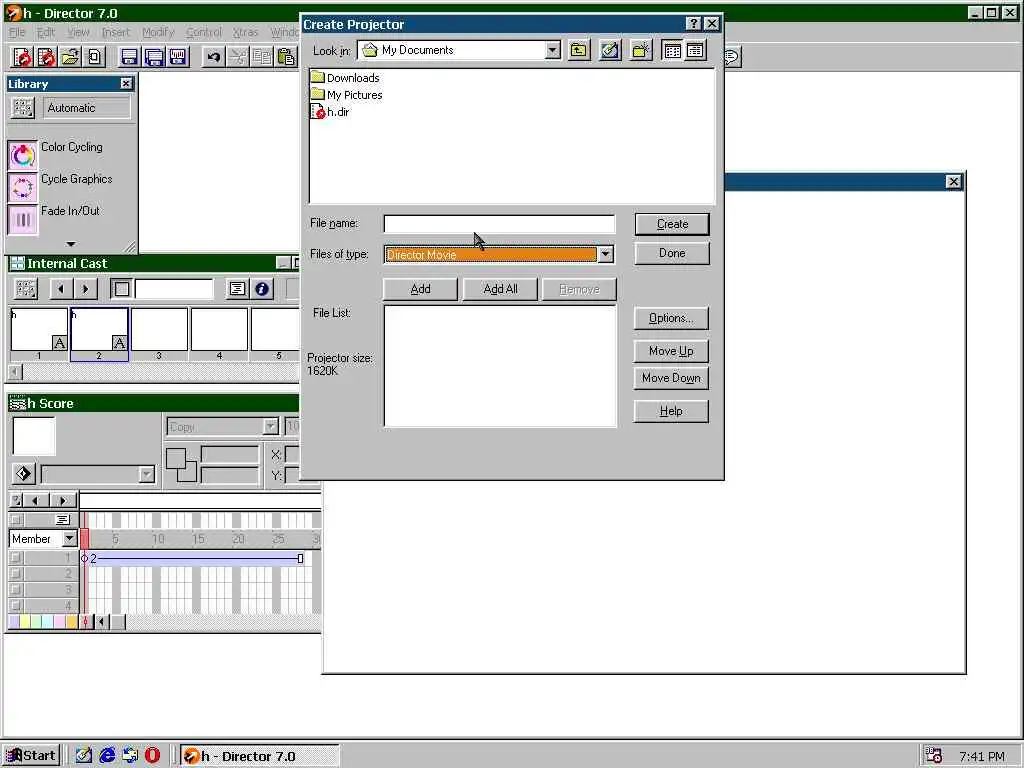Viewport: 1024px width, 768px height.
Task: Select the Cycle Graphics behavior icon
Action: click(x=23, y=187)
